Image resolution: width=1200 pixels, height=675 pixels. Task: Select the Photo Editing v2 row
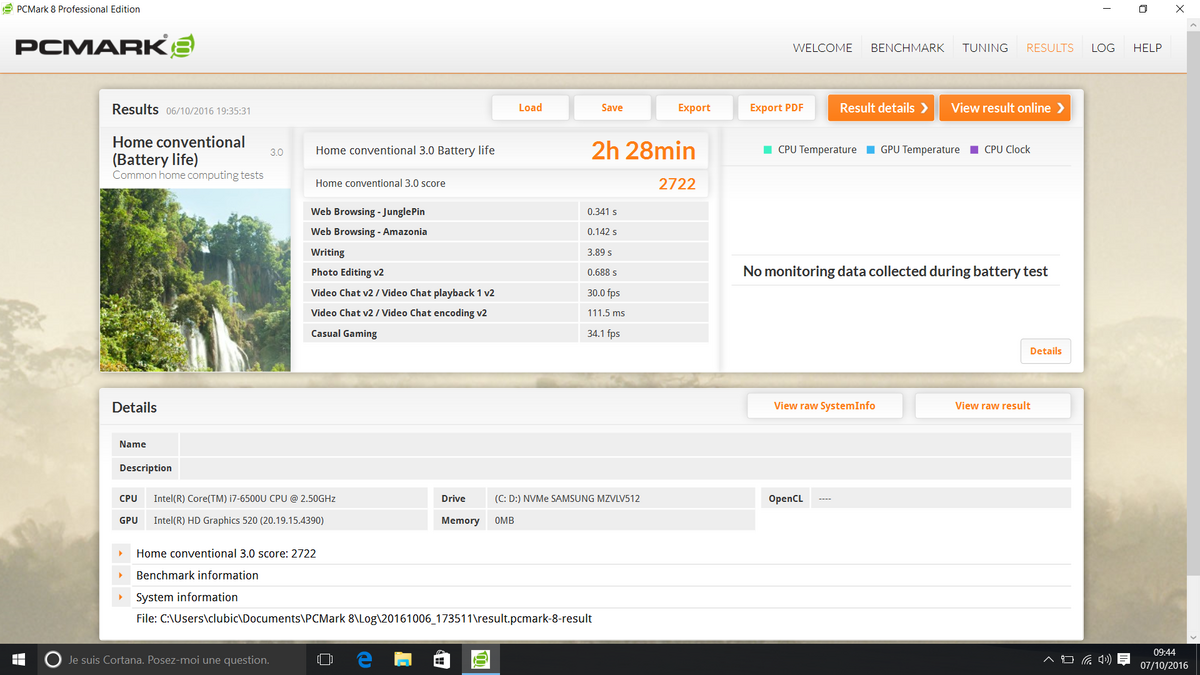pyautogui.click(x=506, y=272)
